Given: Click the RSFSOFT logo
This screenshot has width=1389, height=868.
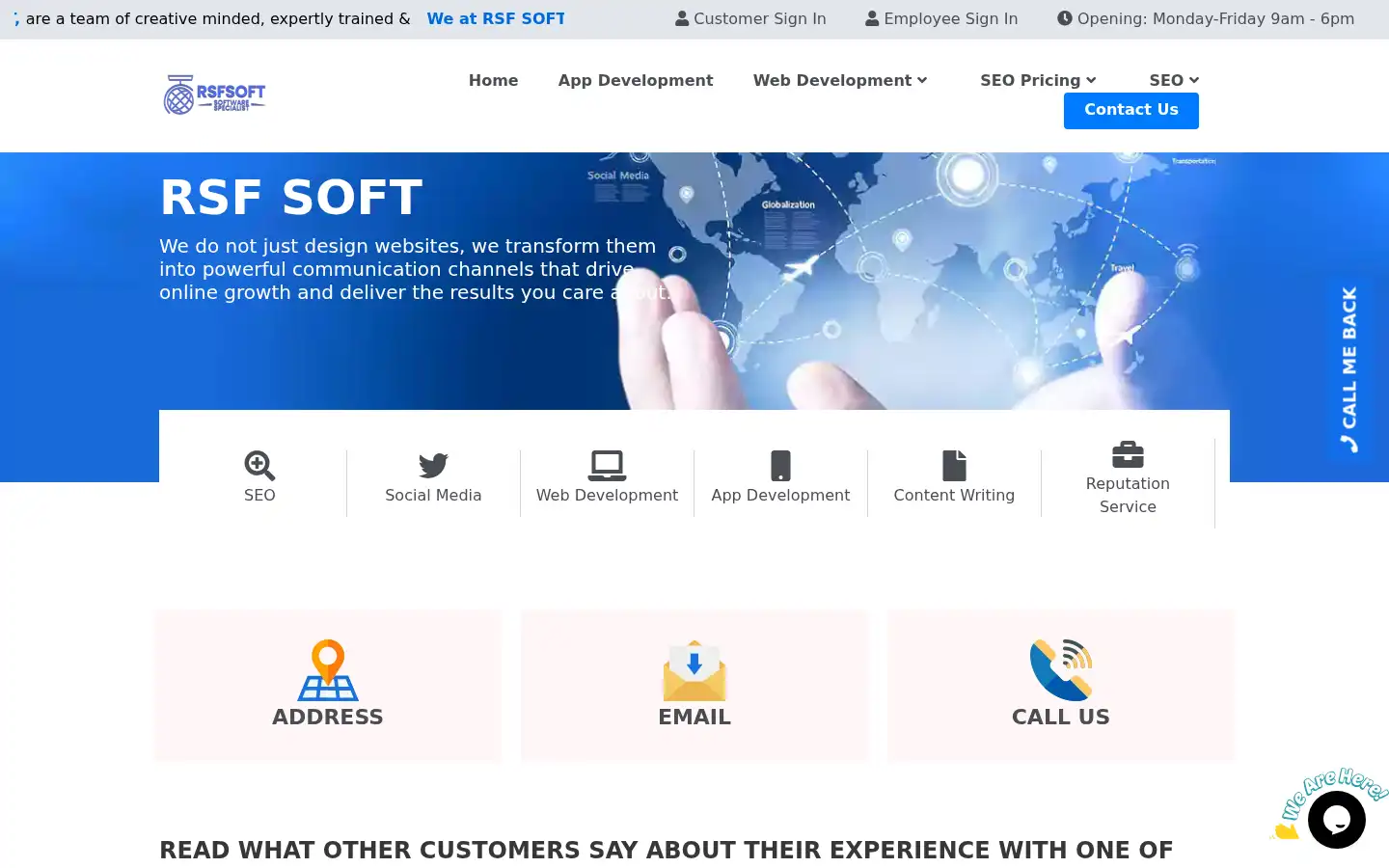Looking at the screenshot, I should tap(214, 95).
